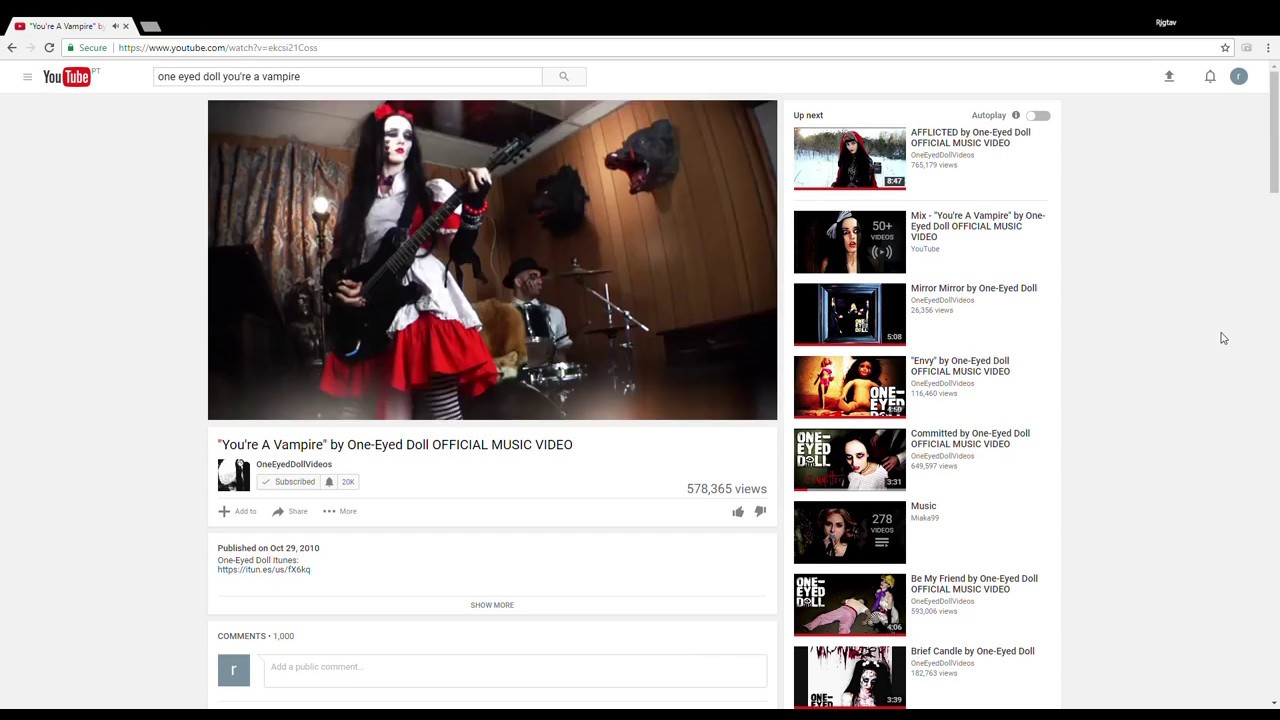Click the Committed by One-Eyed Doll title

[970, 439]
